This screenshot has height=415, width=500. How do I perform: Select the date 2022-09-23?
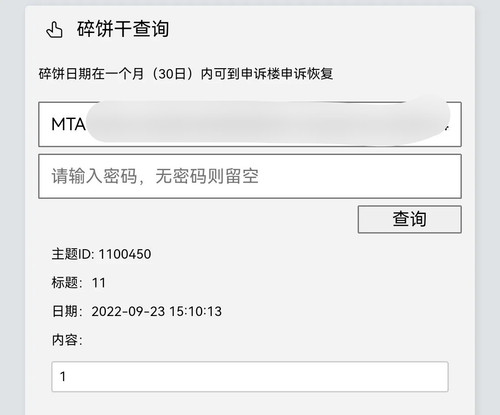128,311
